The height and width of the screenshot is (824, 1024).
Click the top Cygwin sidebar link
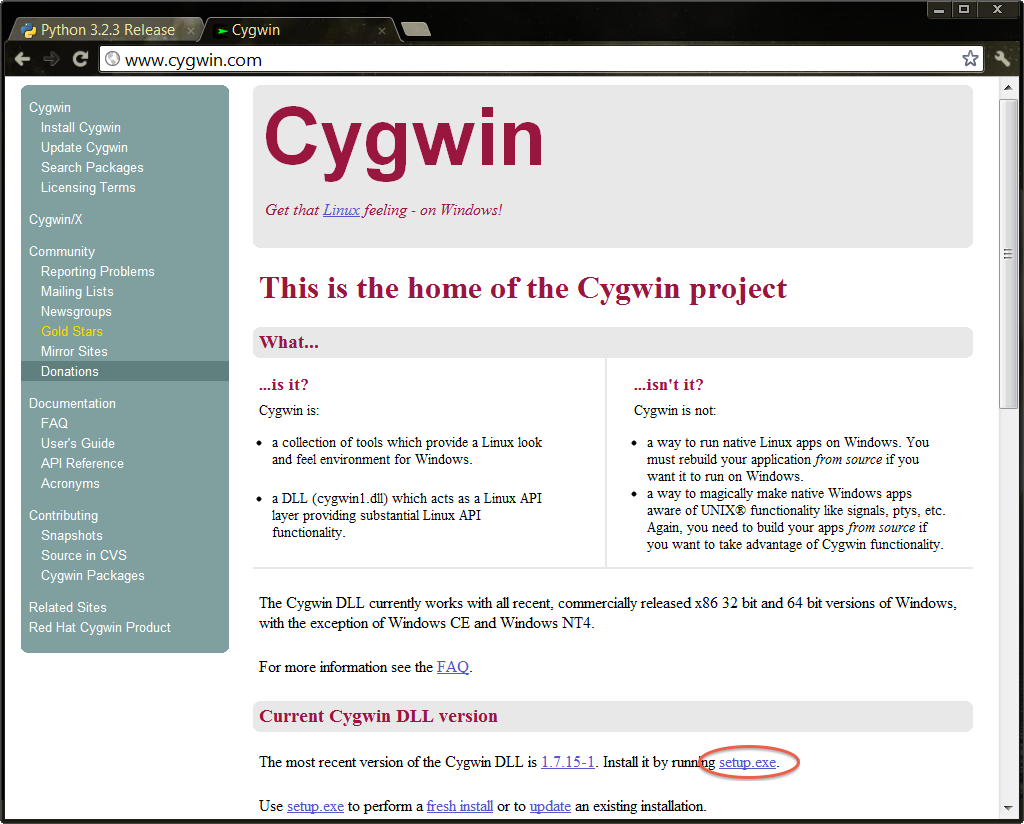(50, 108)
